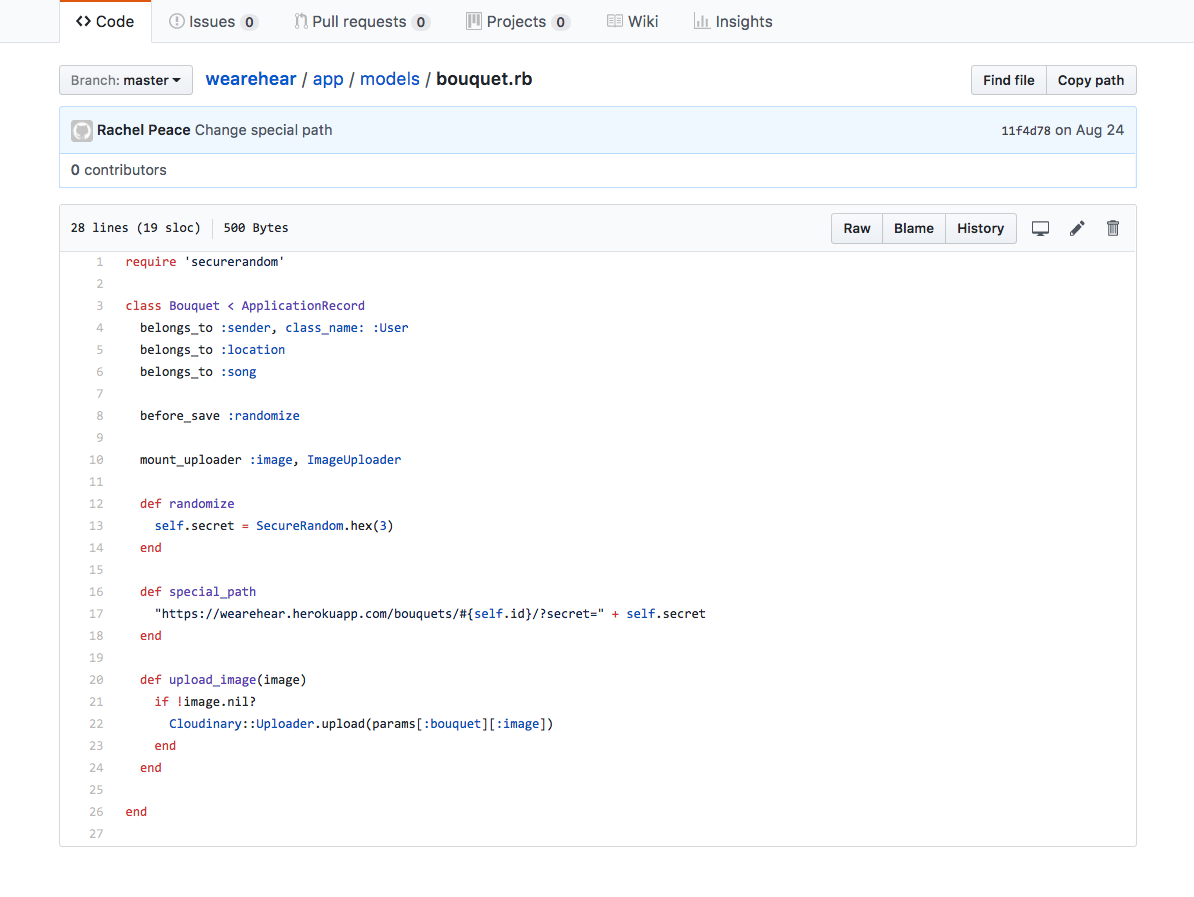View the Raw file contents

coord(857,228)
